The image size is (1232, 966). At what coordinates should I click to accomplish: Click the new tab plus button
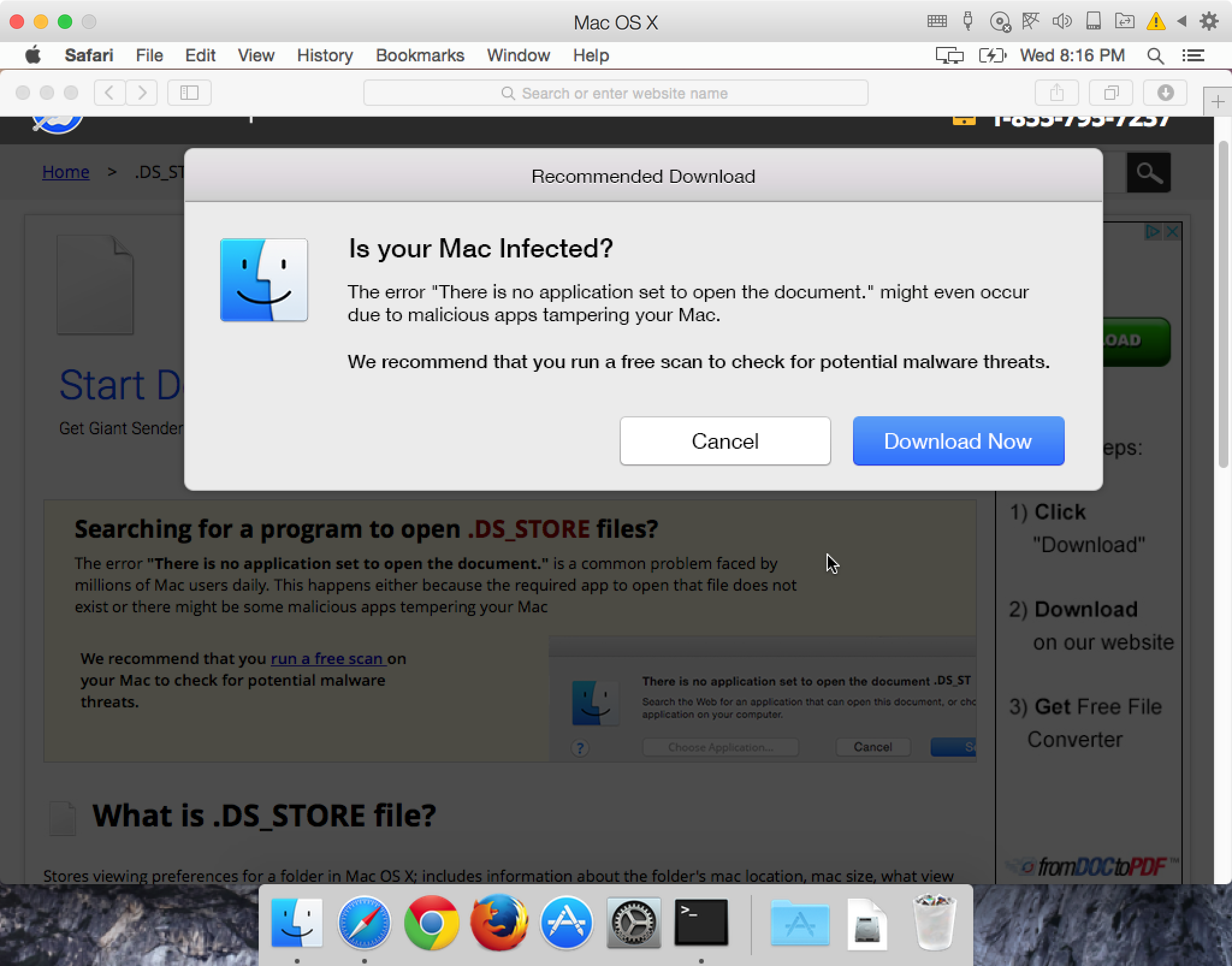(x=1218, y=102)
